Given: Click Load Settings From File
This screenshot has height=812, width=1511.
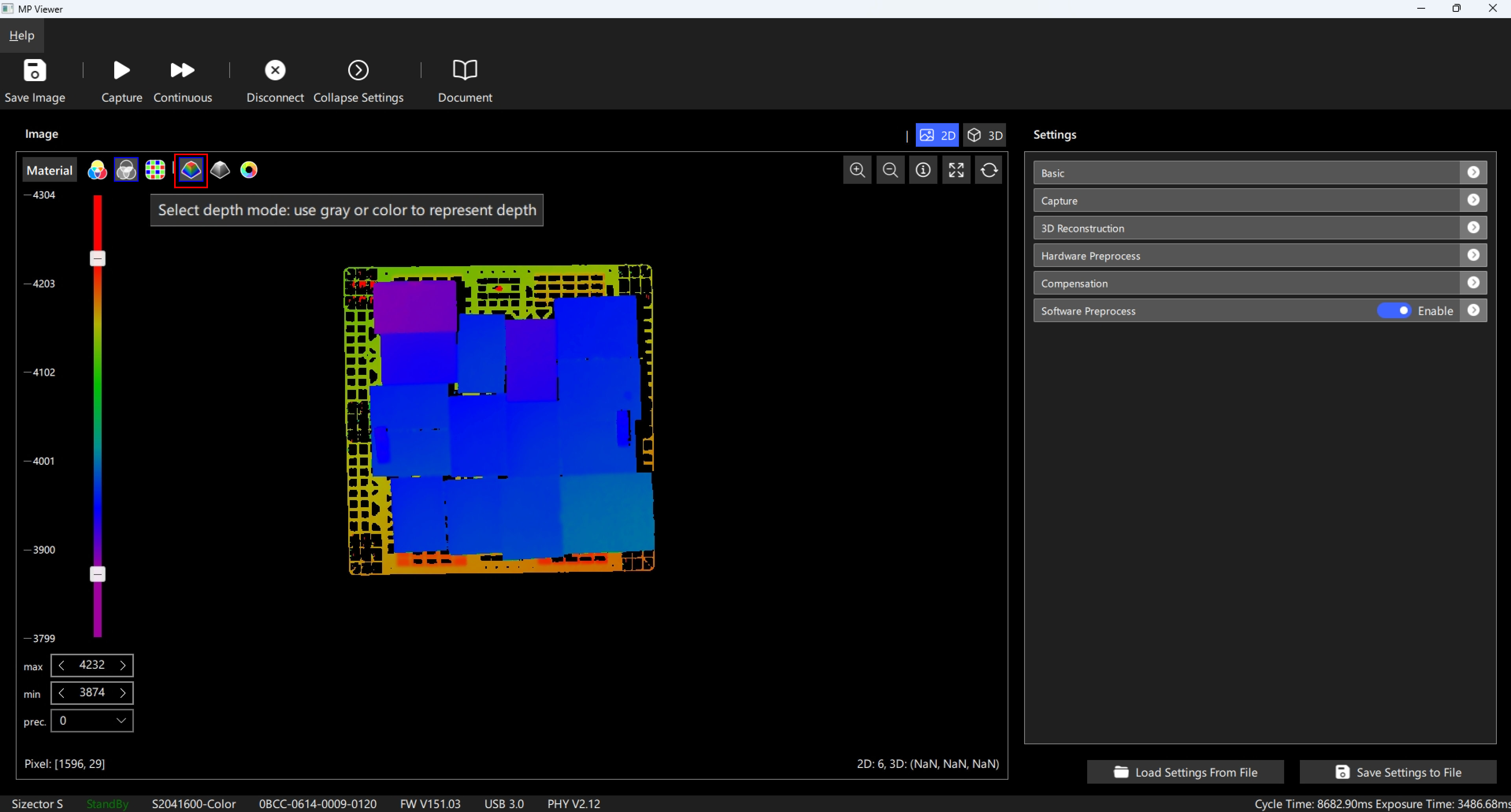Looking at the screenshot, I should (x=1185, y=772).
